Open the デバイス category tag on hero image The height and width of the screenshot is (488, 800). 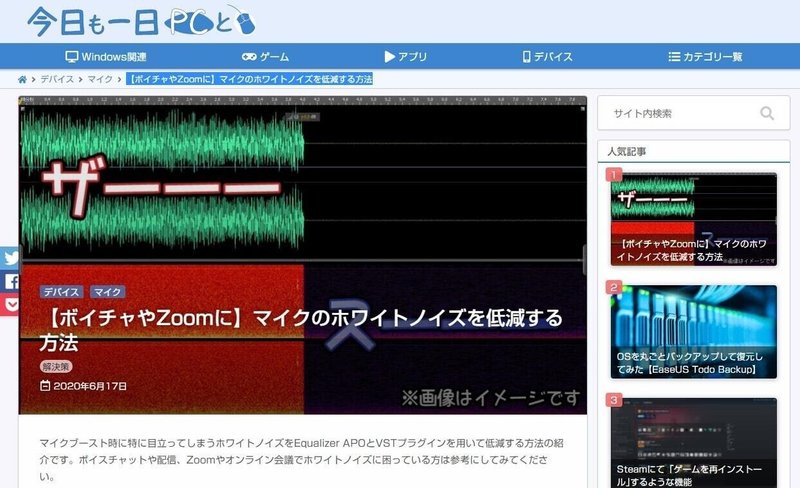tap(61, 291)
